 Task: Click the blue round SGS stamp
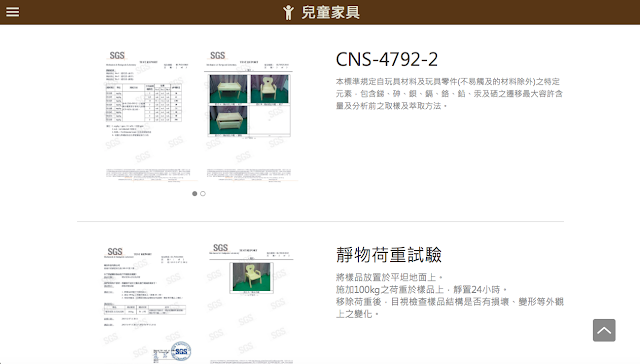[181, 351]
